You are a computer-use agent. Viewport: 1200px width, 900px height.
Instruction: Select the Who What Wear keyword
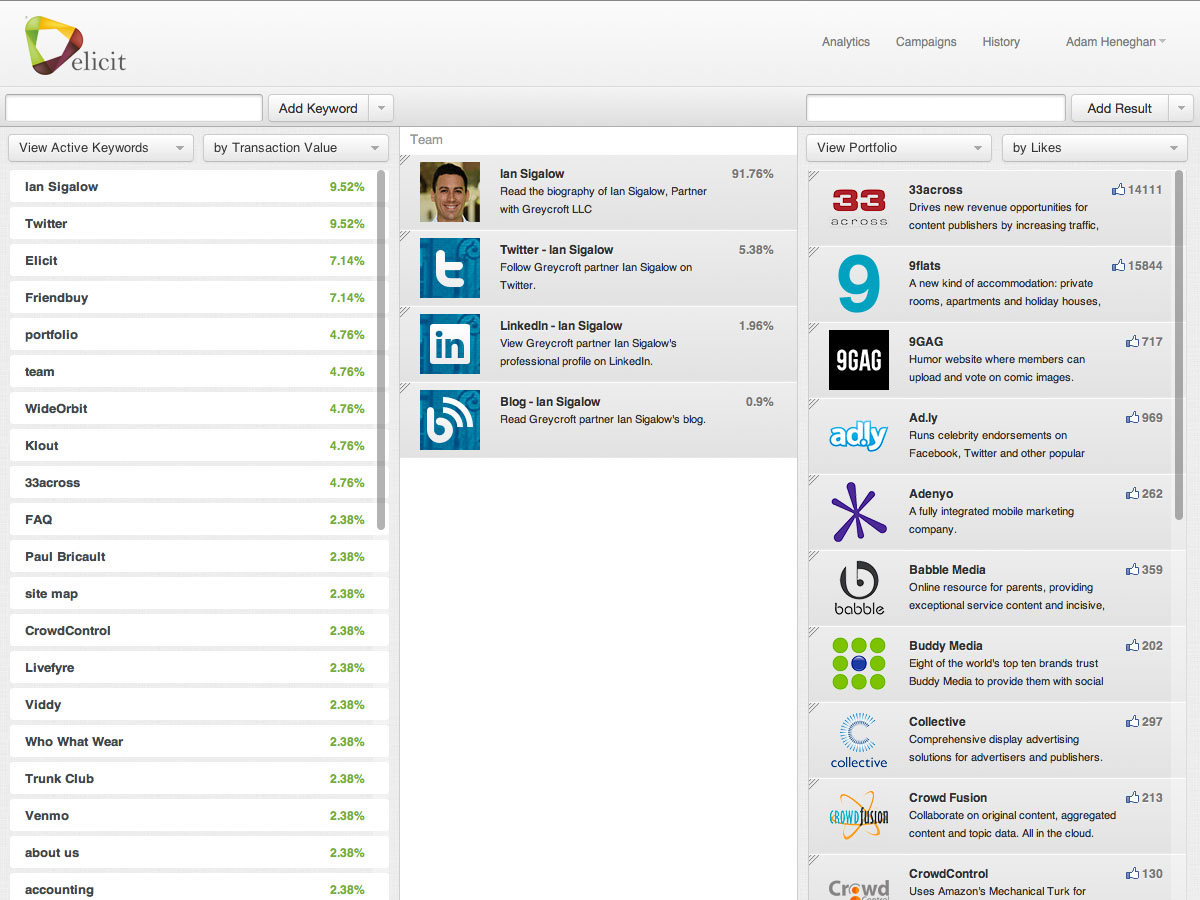199,742
